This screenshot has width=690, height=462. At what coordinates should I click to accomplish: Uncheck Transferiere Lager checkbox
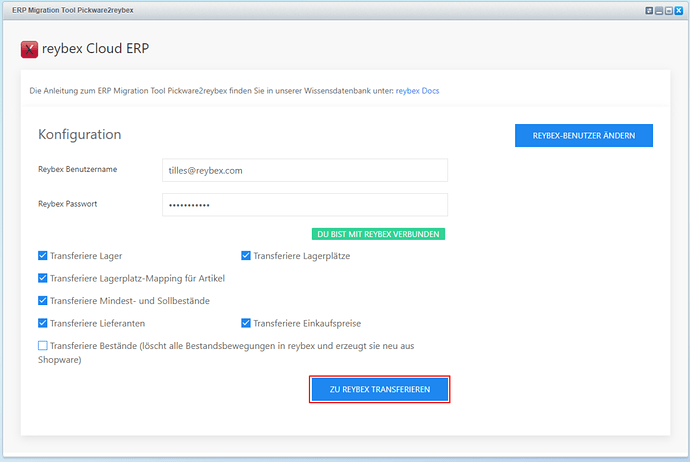click(43, 256)
